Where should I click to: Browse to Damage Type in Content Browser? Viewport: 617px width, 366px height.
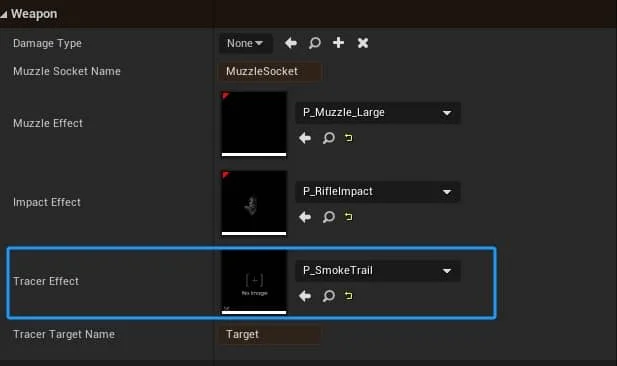[315, 43]
